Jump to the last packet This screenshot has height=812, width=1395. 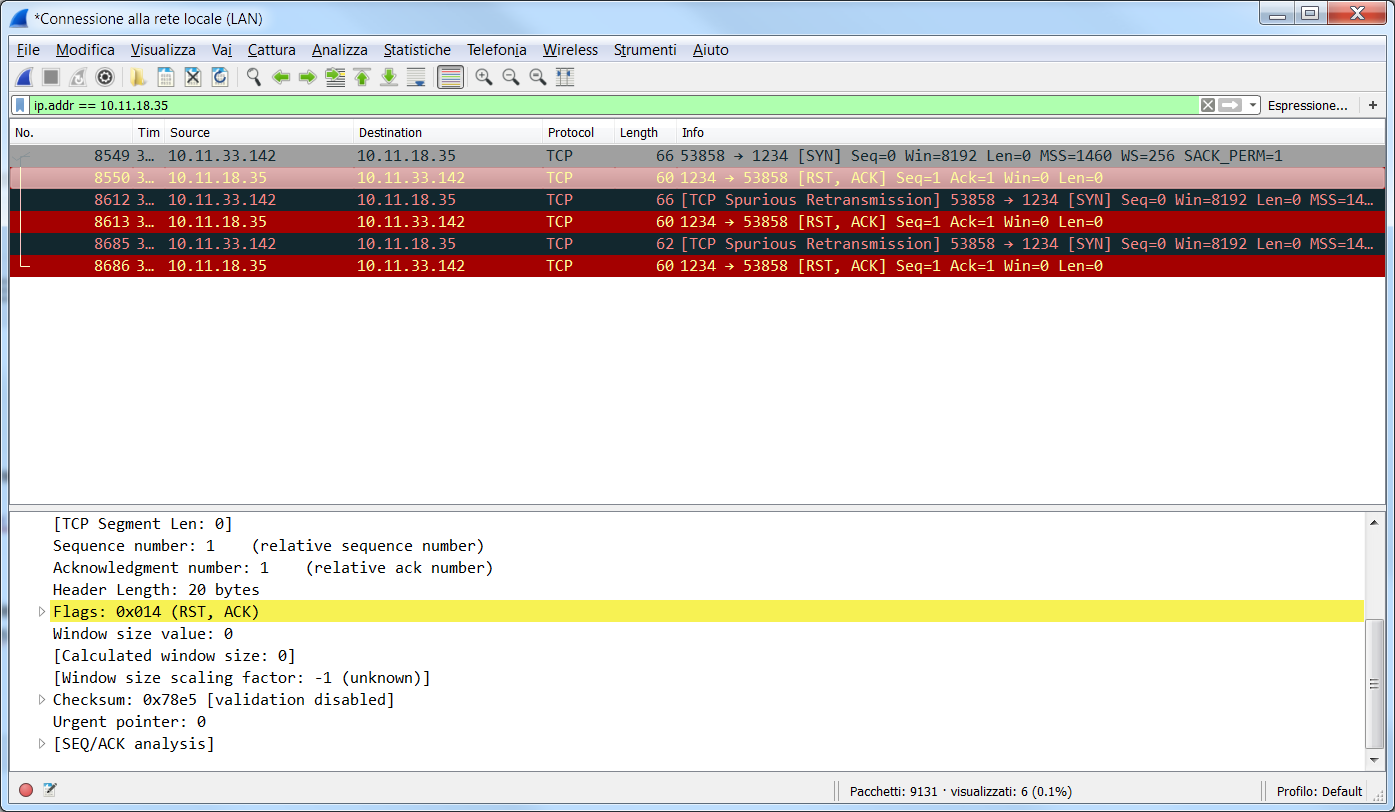point(389,77)
